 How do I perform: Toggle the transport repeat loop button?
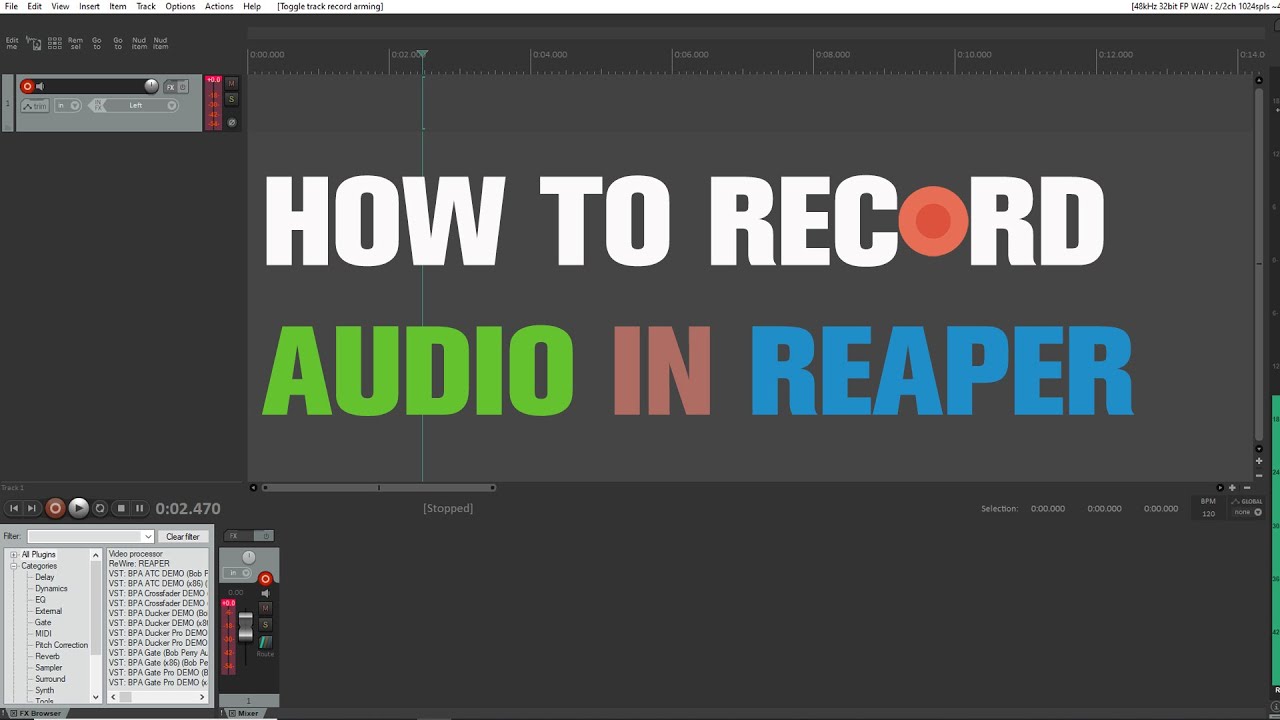tap(100, 509)
